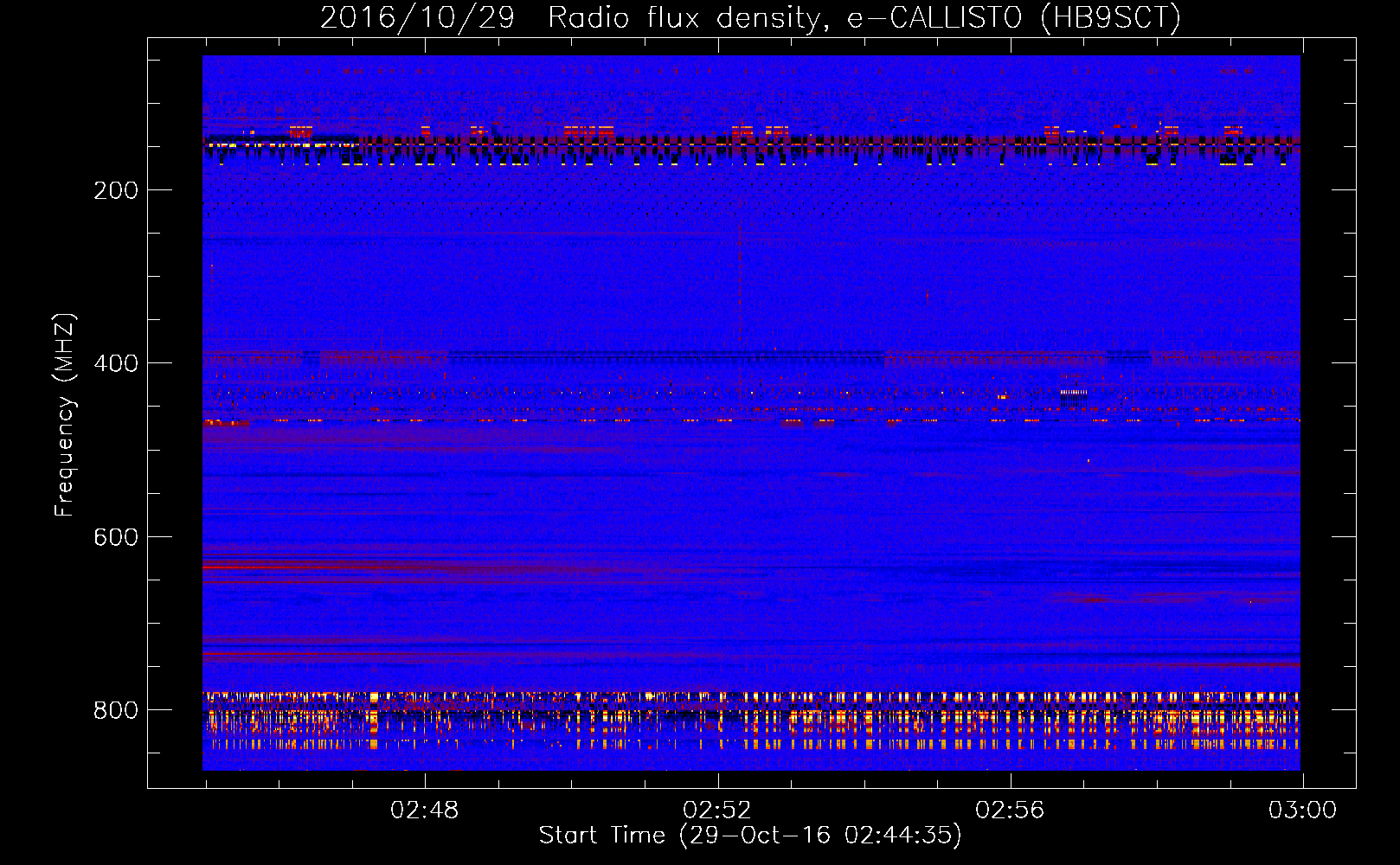This screenshot has width=1400, height=865.
Task: Click the 02:48 time tick label
Action: (425, 811)
